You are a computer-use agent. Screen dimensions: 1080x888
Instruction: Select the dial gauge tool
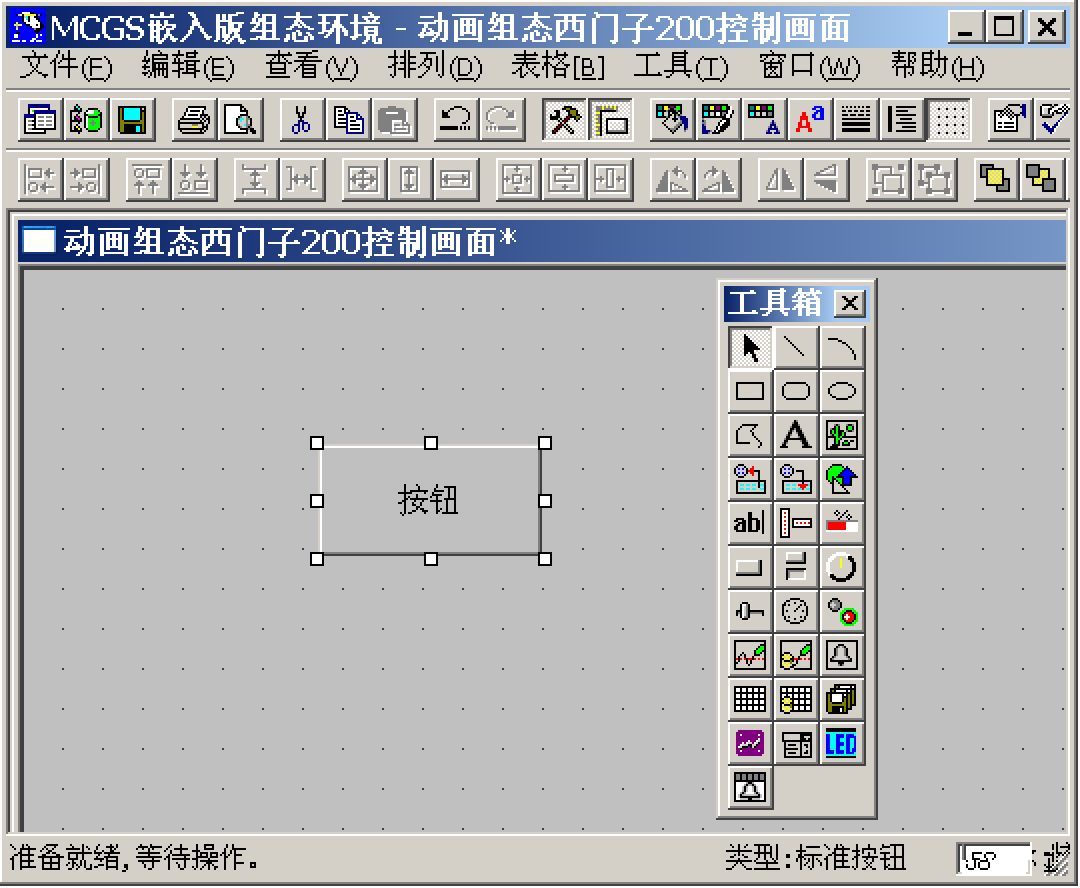(796, 612)
